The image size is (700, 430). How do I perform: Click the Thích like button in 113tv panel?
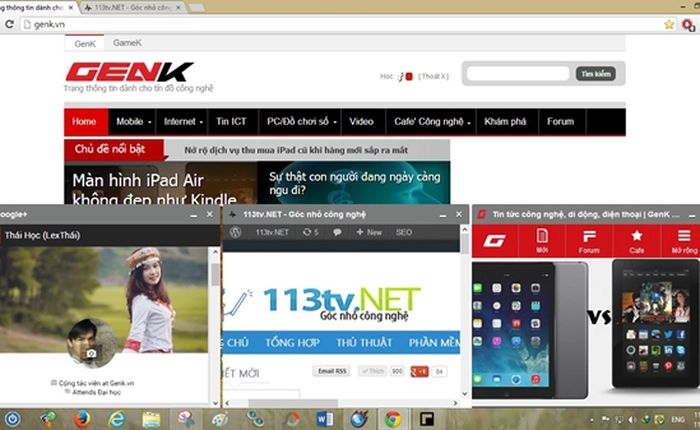373,371
